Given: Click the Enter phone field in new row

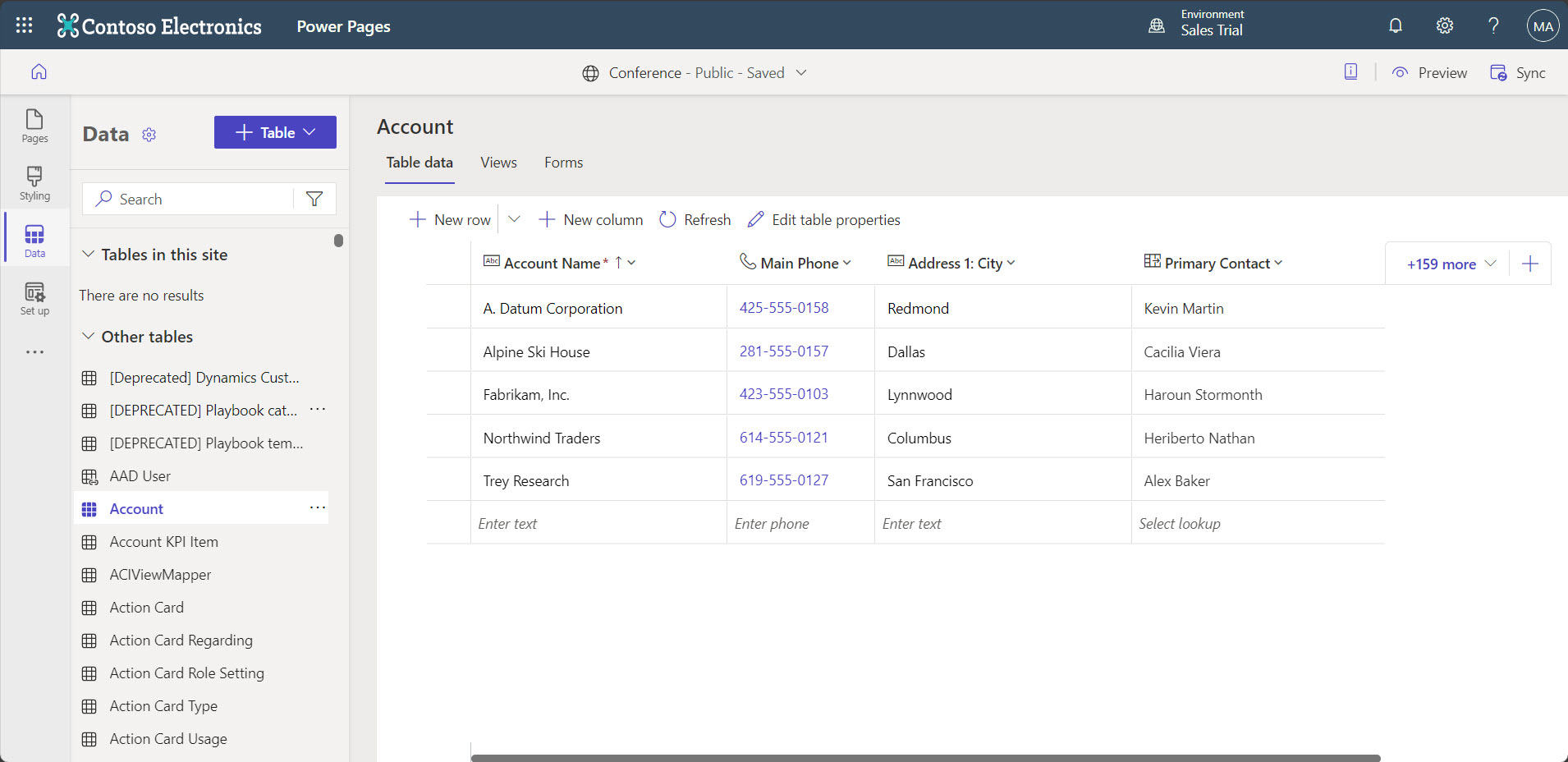Looking at the screenshot, I should click(x=800, y=523).
